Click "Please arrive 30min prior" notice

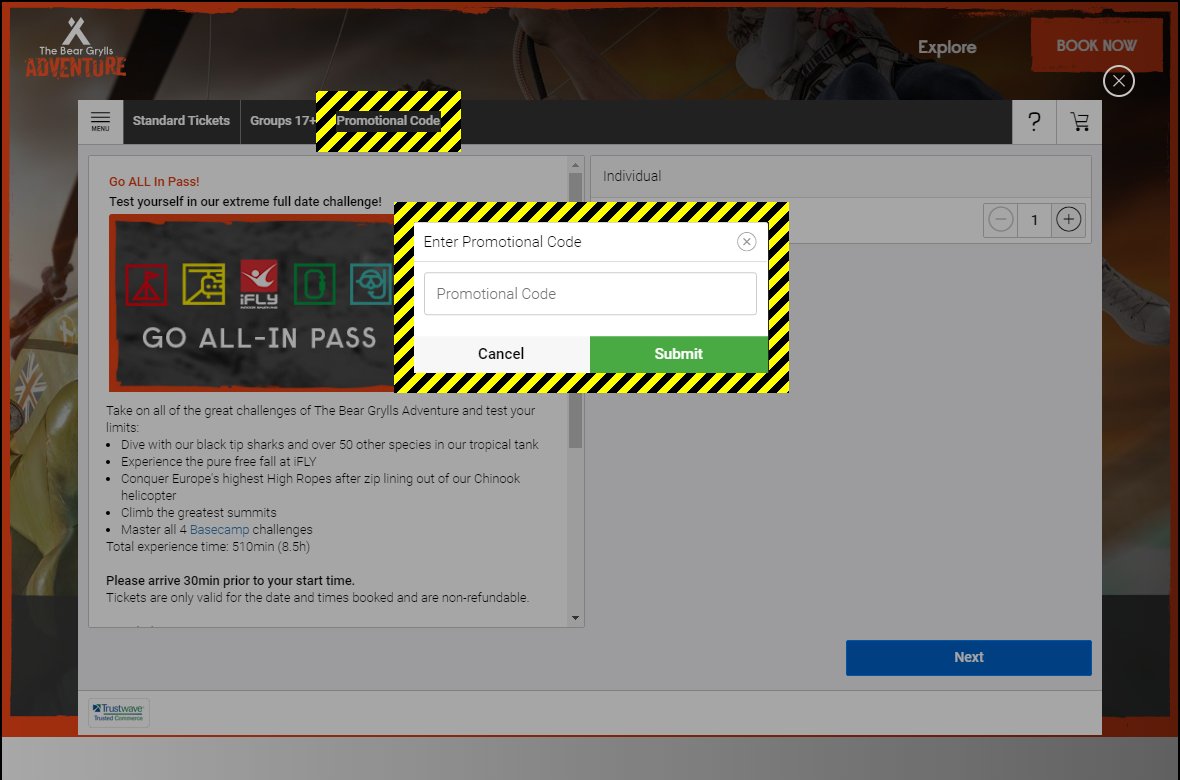click(230, 580)
